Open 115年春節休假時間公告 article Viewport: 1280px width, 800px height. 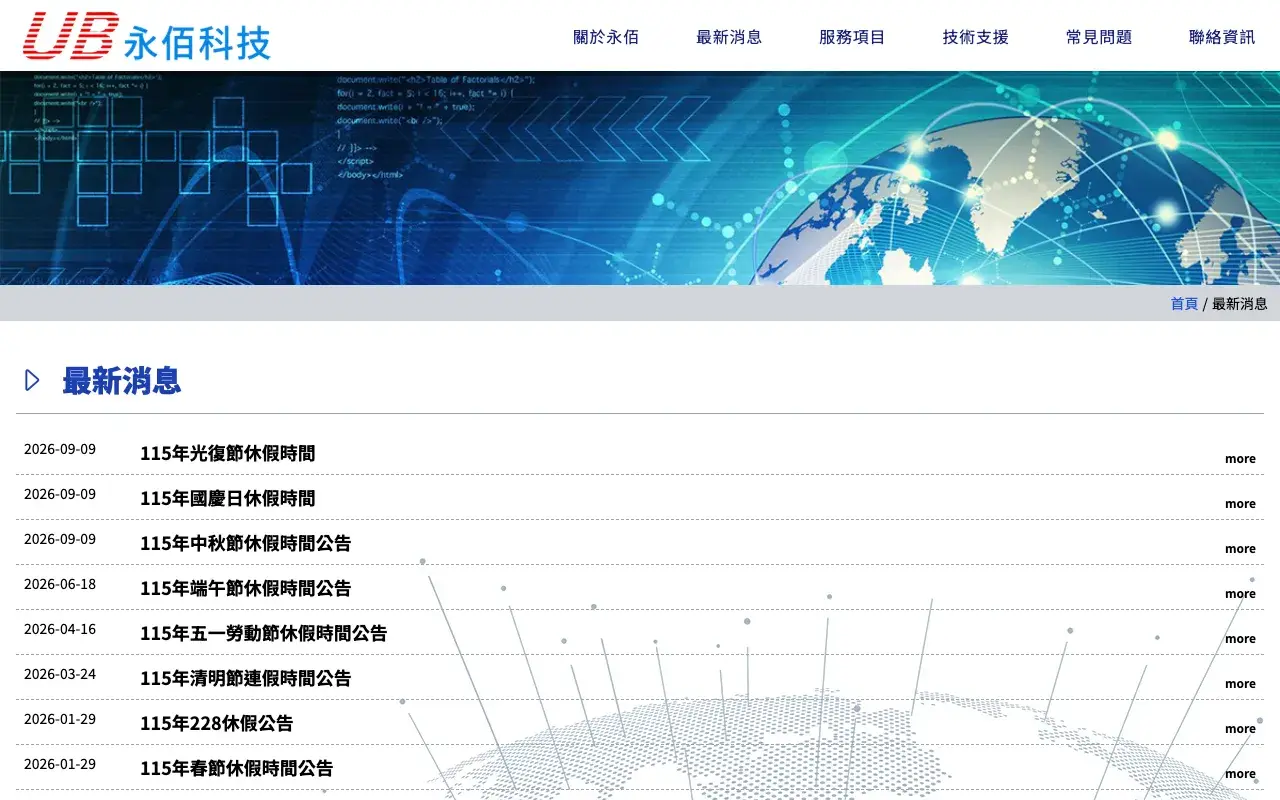point(236,768)
